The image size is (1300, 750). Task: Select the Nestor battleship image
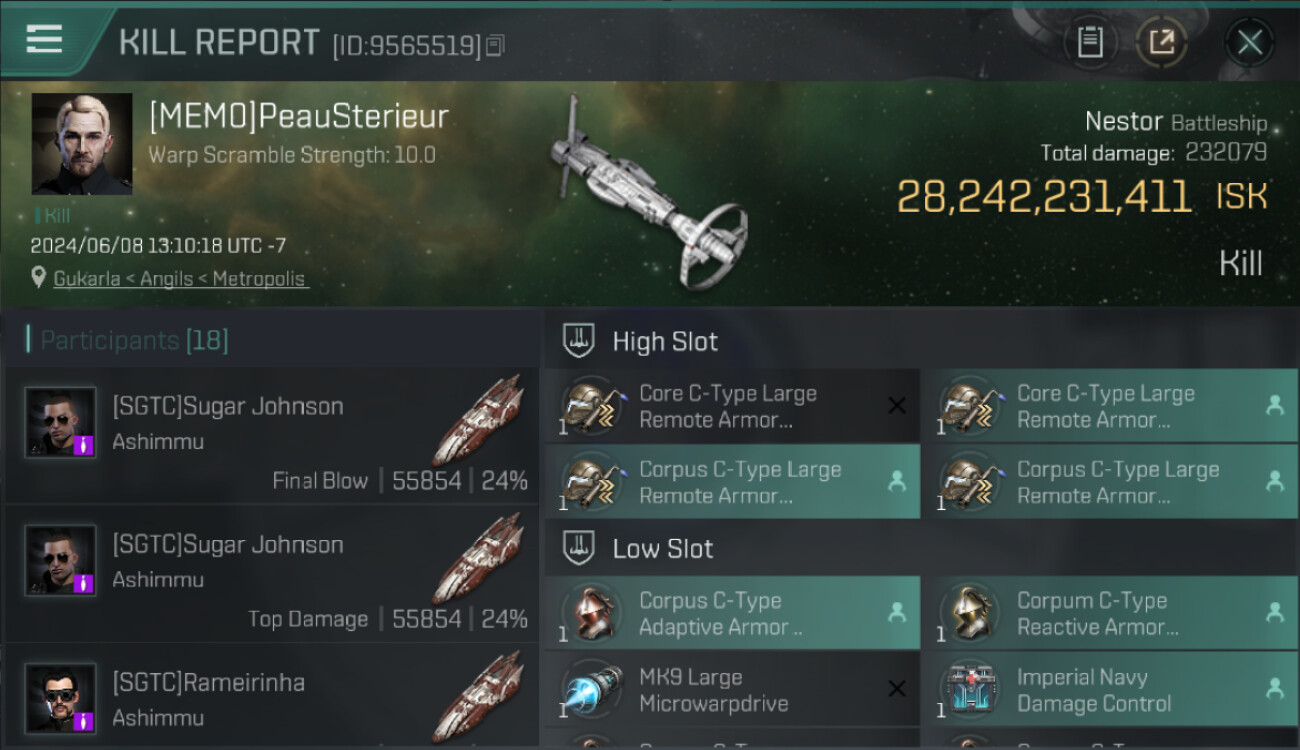tap(647, 194)
